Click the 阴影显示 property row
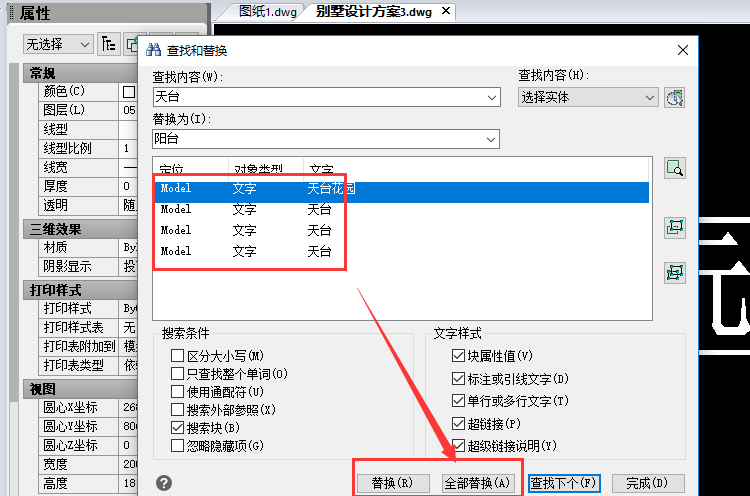 coord(88,266)
